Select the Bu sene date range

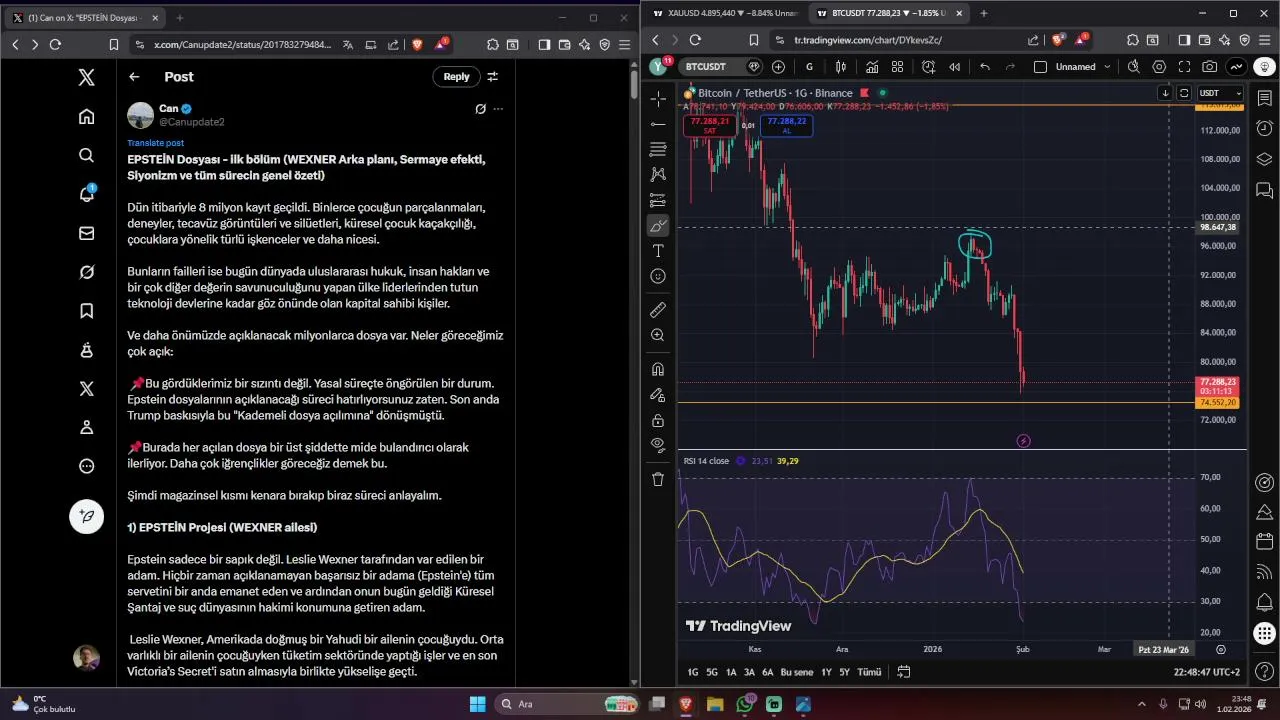[797, 672]
